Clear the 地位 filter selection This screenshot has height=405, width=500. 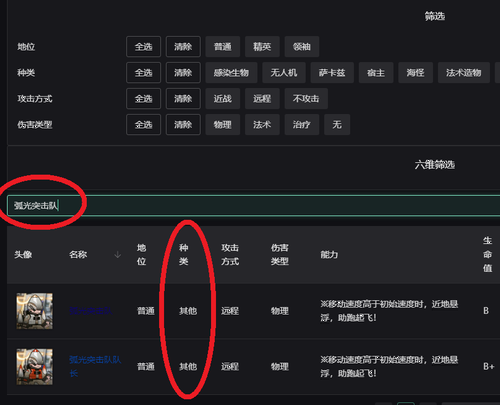pos(183,47)
